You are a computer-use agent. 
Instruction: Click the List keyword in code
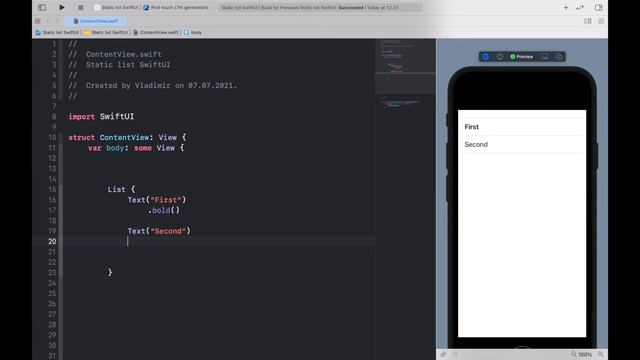coord(116,189)
